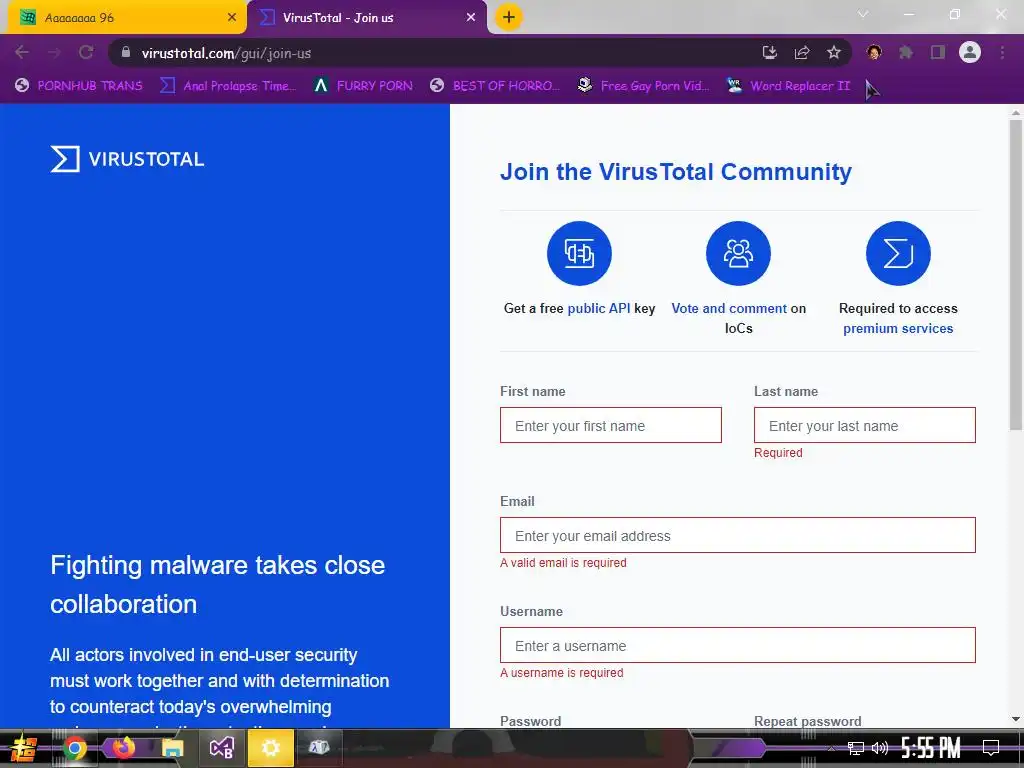The image size is (1024, 768).
Task: Launch Firefox from the taskbar
Action: (x=123, y=748)
